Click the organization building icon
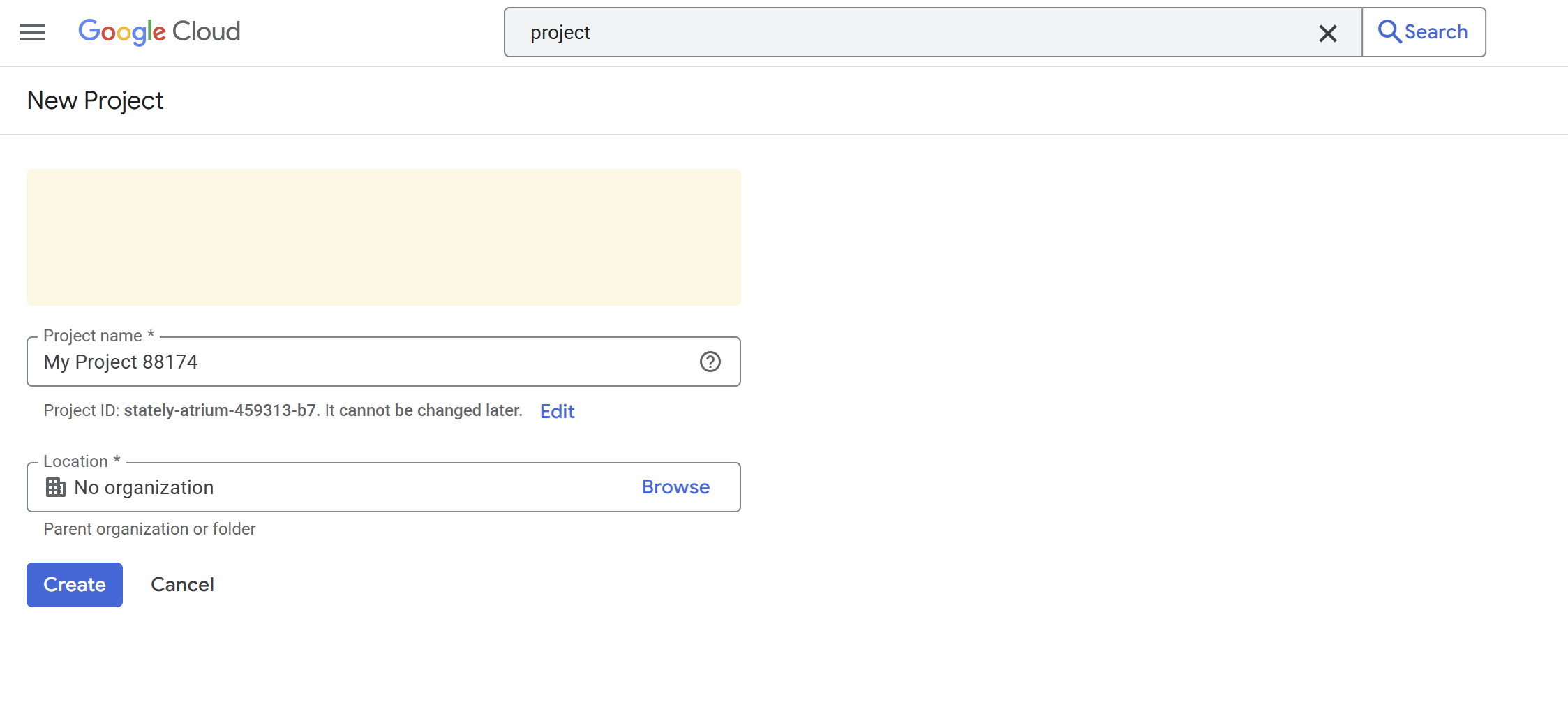Screen dimensions: 1568x728 click(56, 487)
